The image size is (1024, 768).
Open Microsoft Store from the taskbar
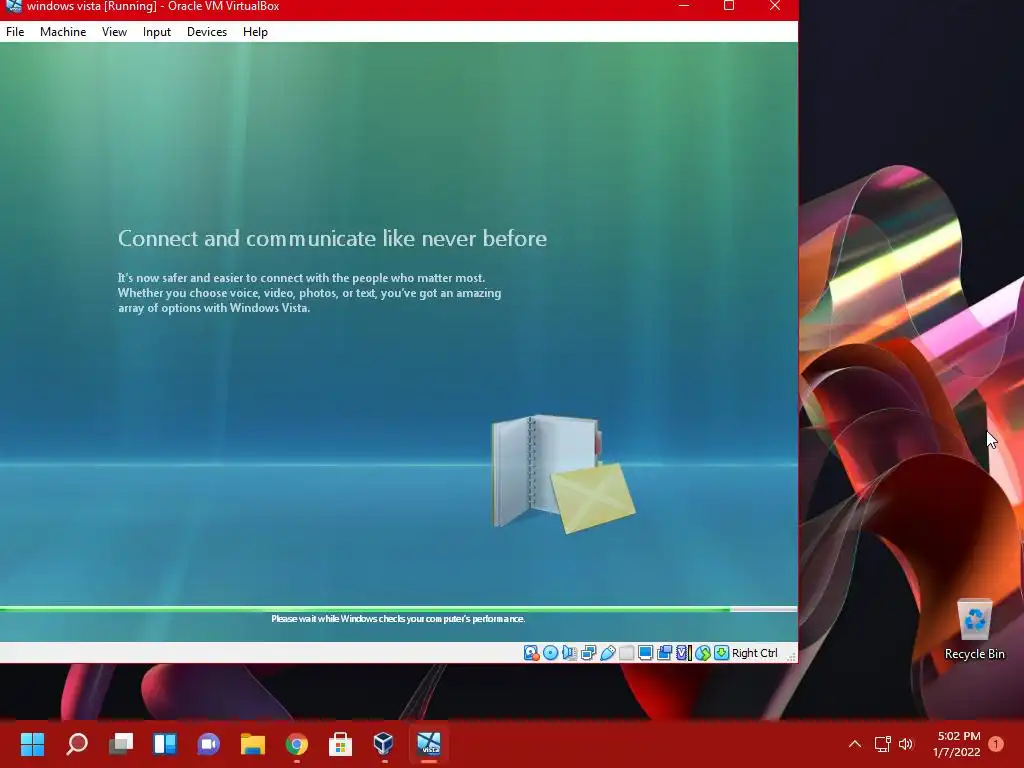[340, 744]
